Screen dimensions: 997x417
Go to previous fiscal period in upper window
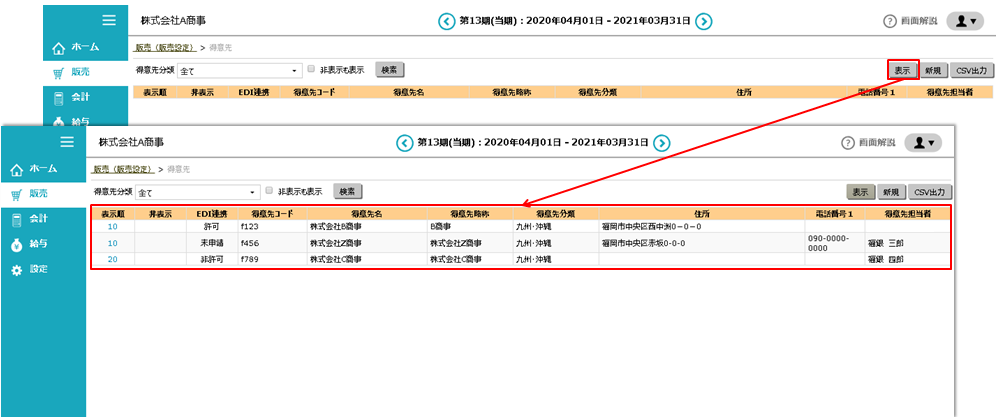coord(445,21)
